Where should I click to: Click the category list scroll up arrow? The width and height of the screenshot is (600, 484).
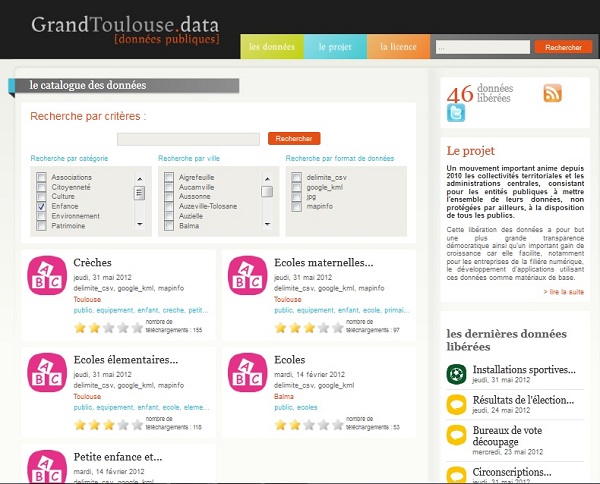point(140,179)
